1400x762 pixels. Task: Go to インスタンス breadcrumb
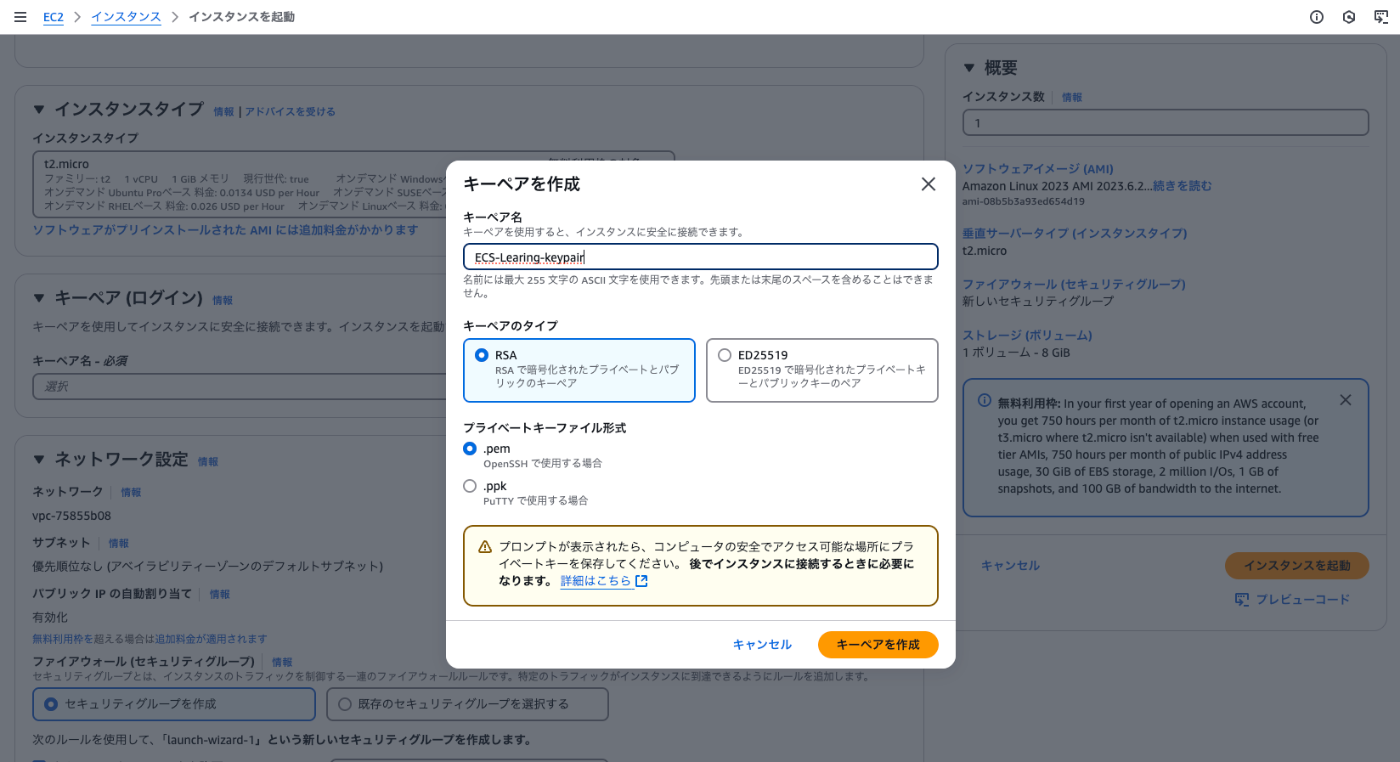click(126, 17)
